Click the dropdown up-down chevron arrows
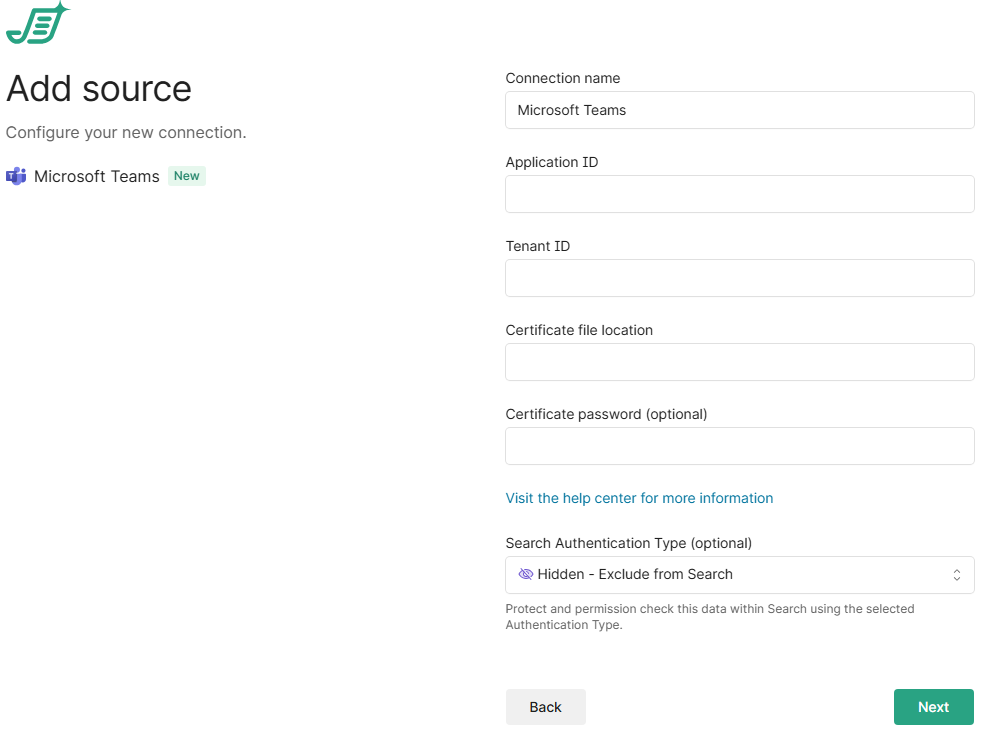 point(956,575)
